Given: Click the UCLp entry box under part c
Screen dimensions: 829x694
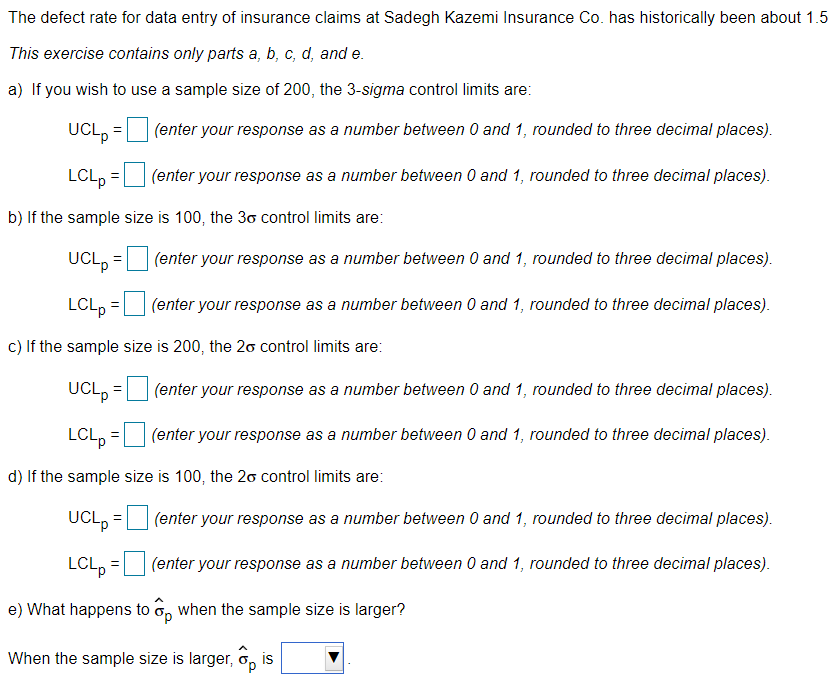Looking at the screenshot, I should pos(136,388).
